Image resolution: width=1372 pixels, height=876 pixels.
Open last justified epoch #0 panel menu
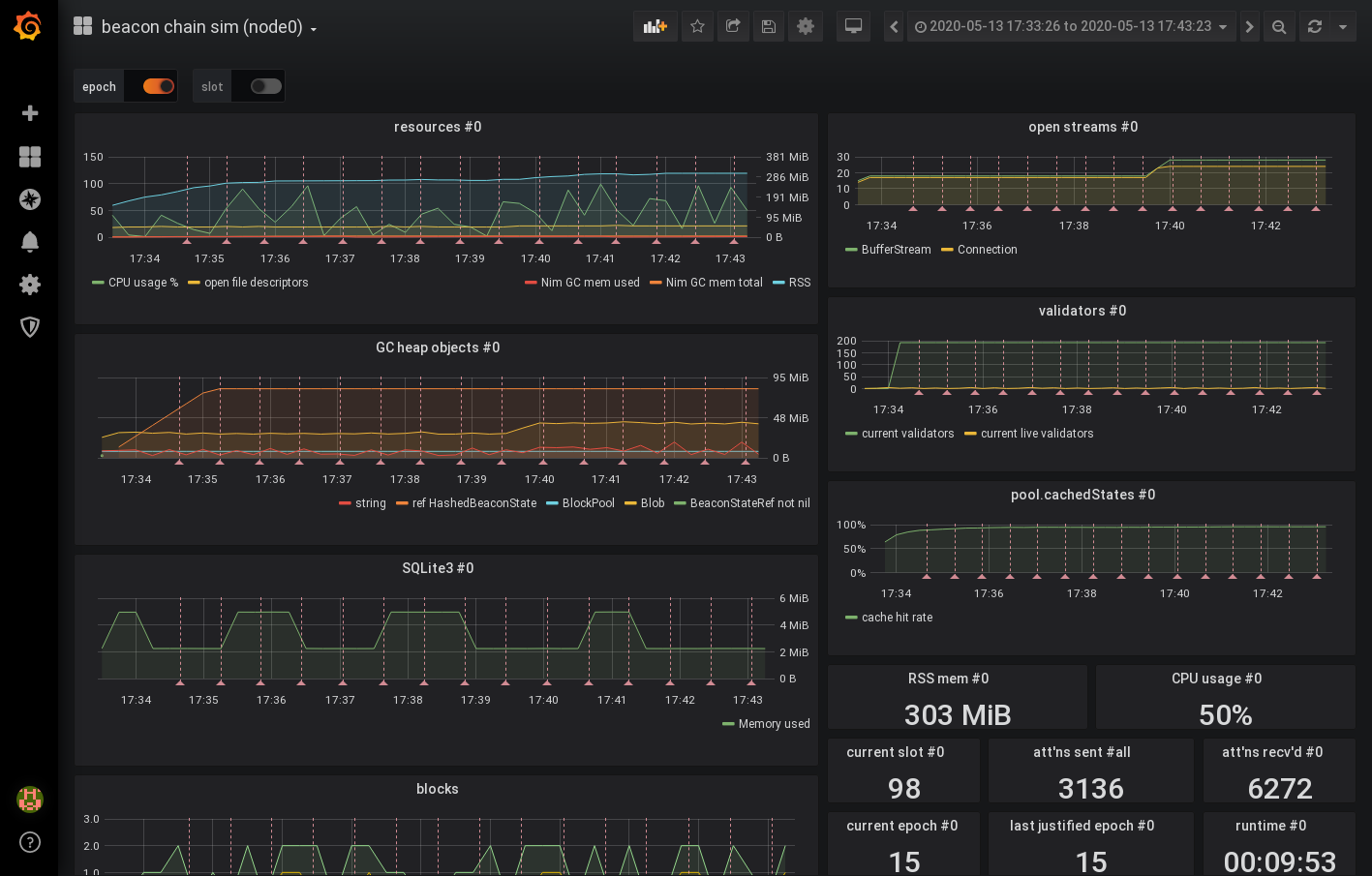click(1082, 826)
